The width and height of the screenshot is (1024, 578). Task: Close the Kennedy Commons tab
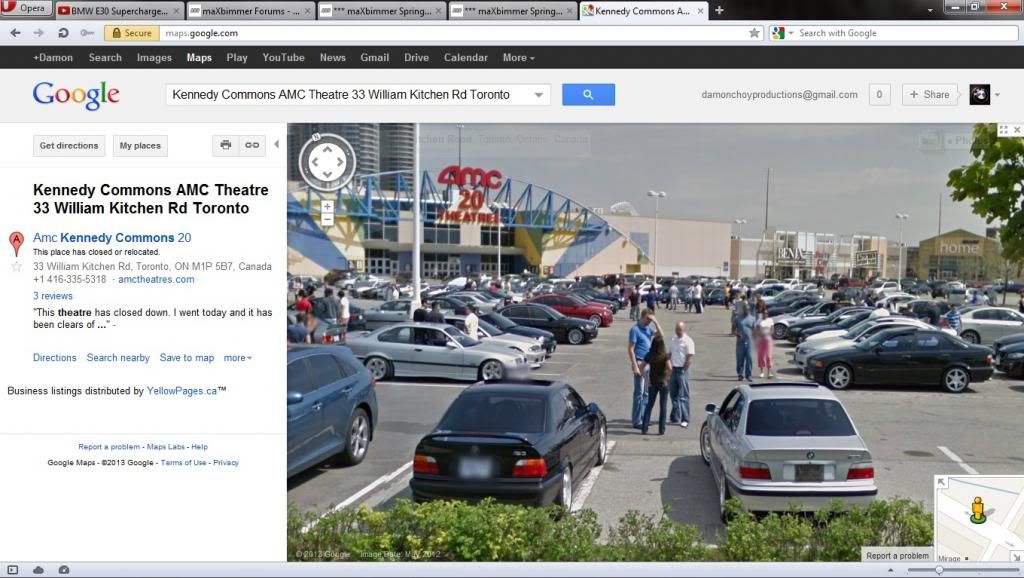[701, 11]
